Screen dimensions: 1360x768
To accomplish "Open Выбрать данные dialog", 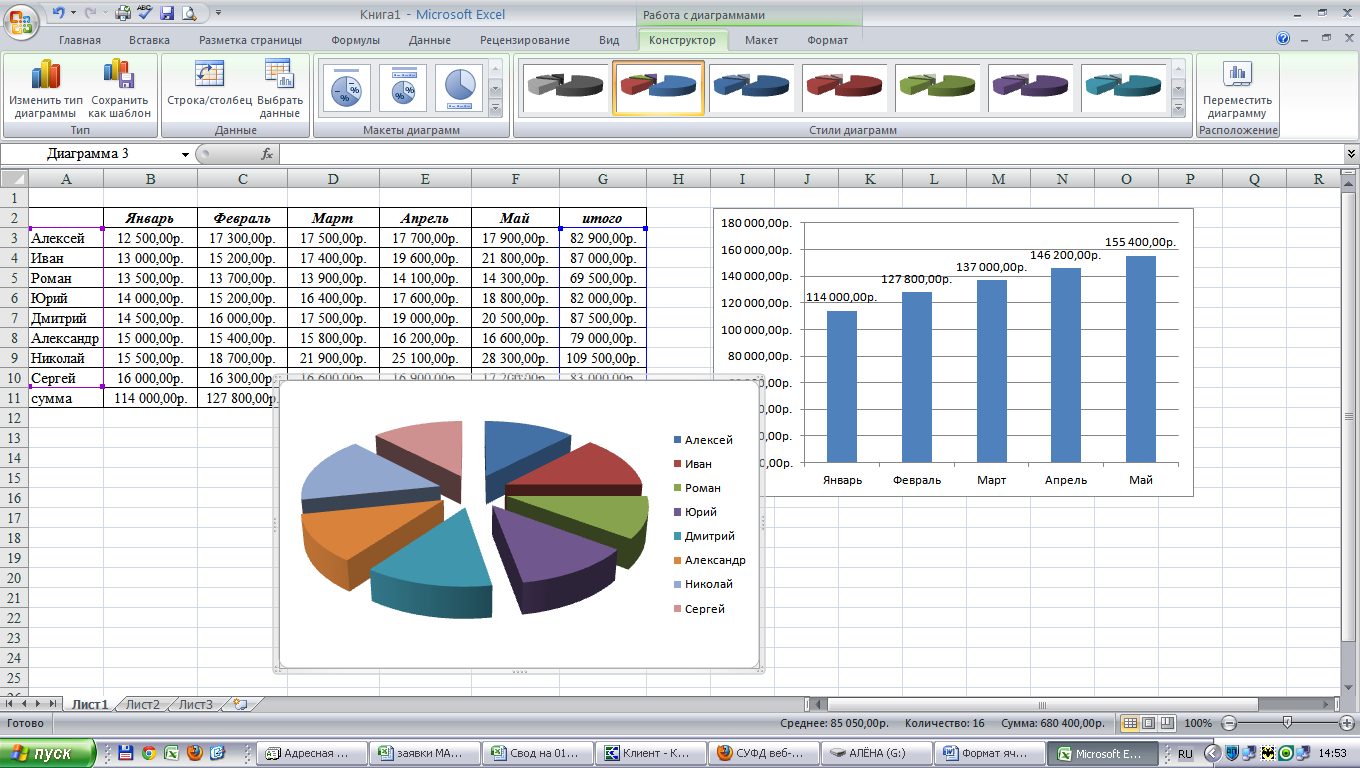I will coord(280,90).
